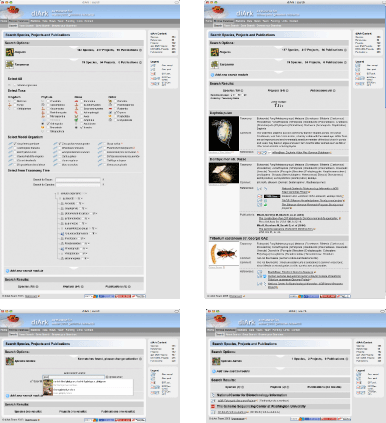386x423 pixels.
Task: Click Jump to page control in Daphnia window
Action: click(279, 104)
